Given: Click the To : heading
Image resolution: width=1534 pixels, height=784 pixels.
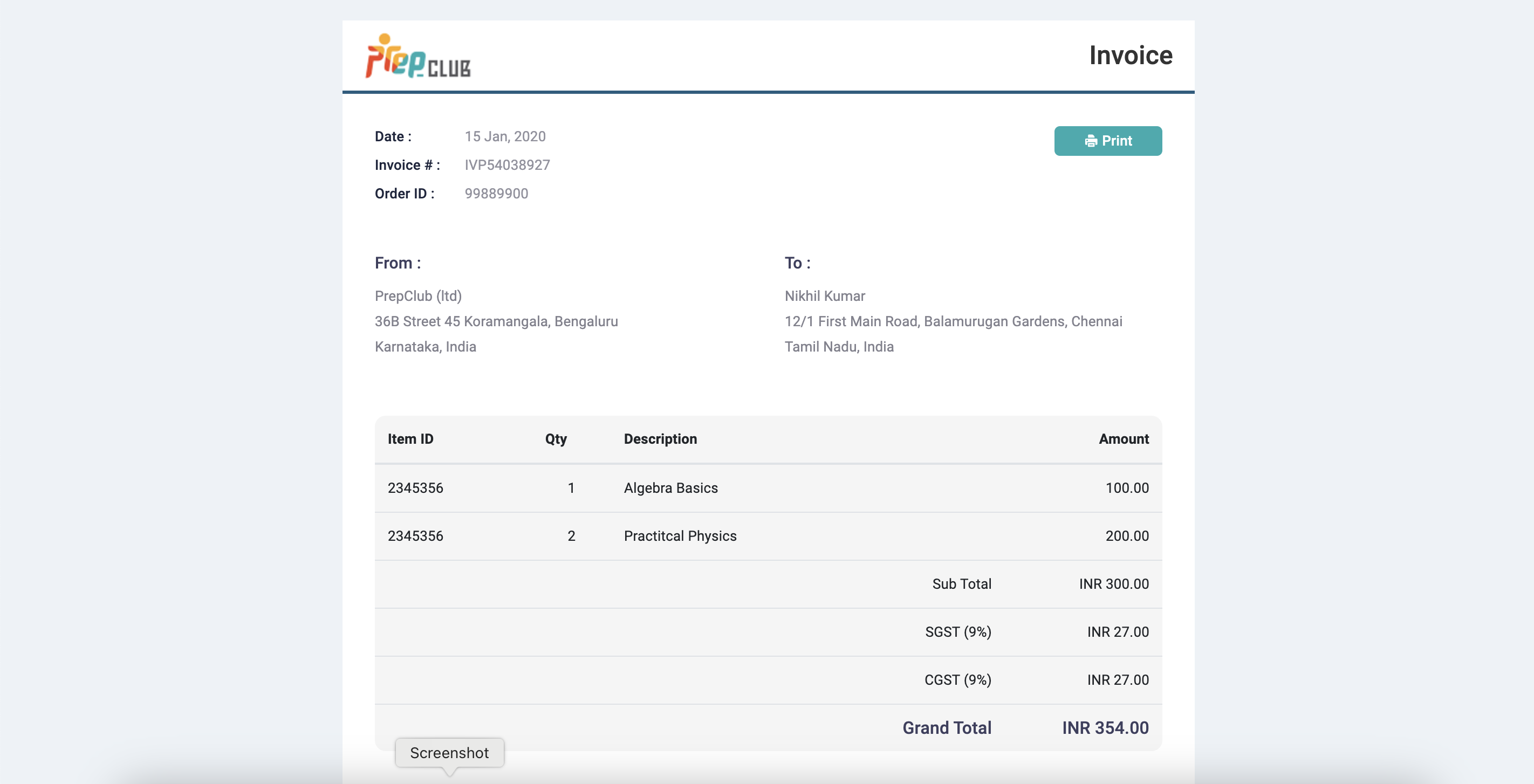Looking at the screenshot, I should (797, 263).
